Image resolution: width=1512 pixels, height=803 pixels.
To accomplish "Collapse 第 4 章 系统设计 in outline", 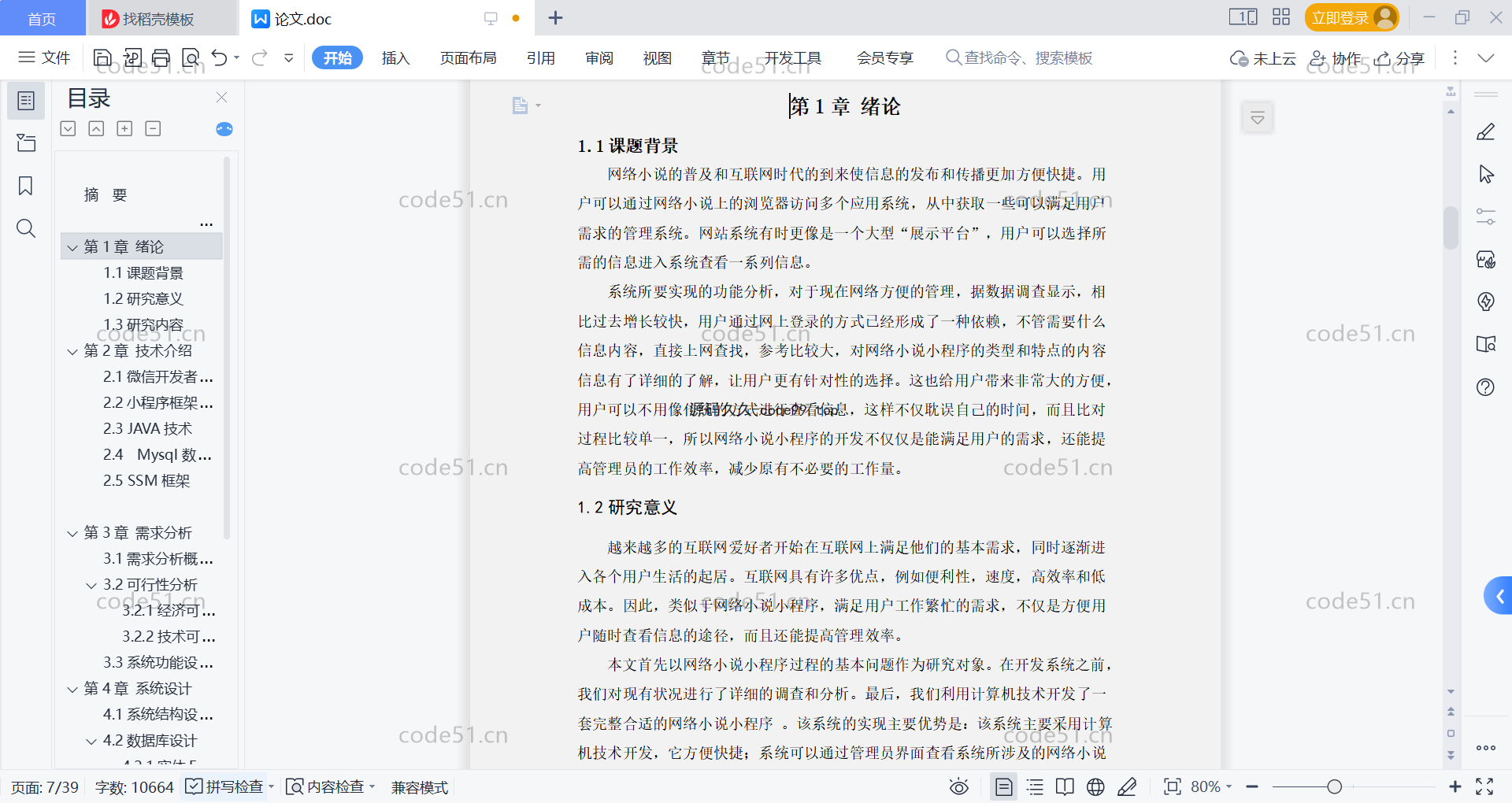I will [72, 689].
